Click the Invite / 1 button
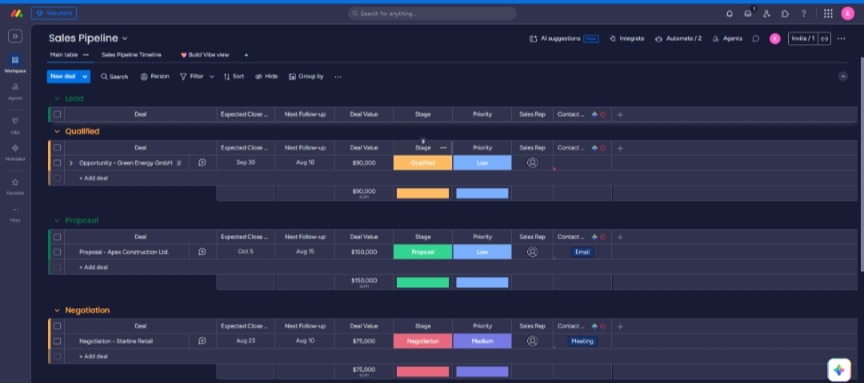This screenshot has width=864, height=383. (803, 39)
